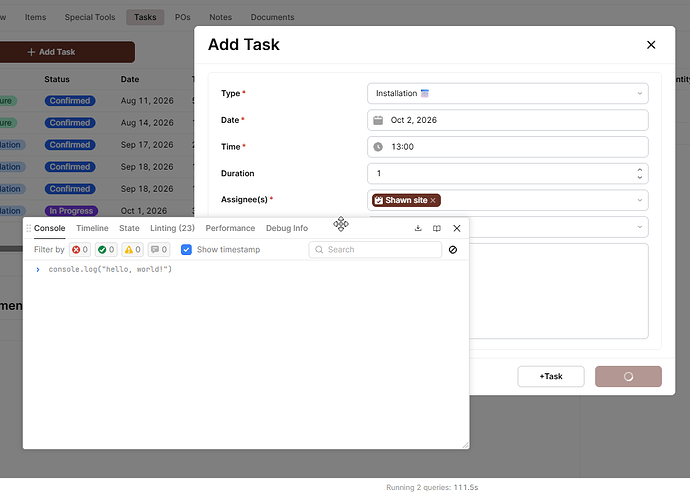Grab the debug panel drag handle
Image resolution: width=690 pixels, height=496 pixels.
click(29, 228)
